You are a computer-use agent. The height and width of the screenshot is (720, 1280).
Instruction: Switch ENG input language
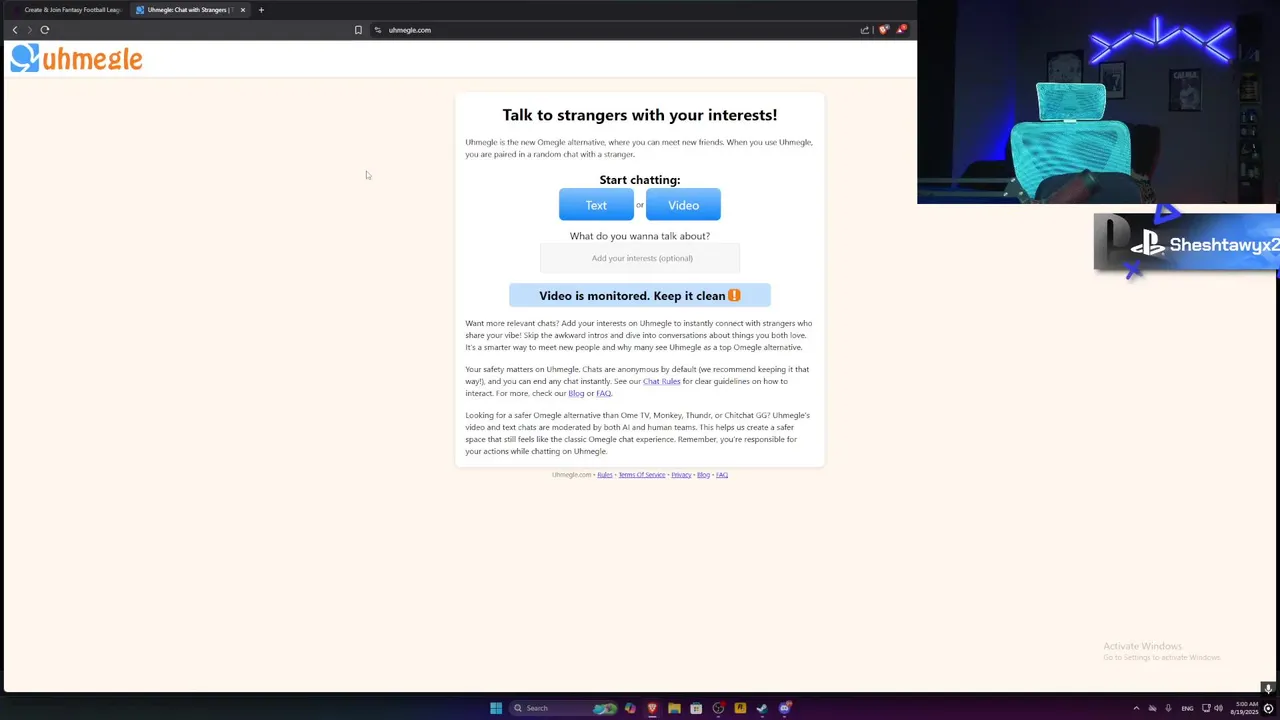[1187, 708]
